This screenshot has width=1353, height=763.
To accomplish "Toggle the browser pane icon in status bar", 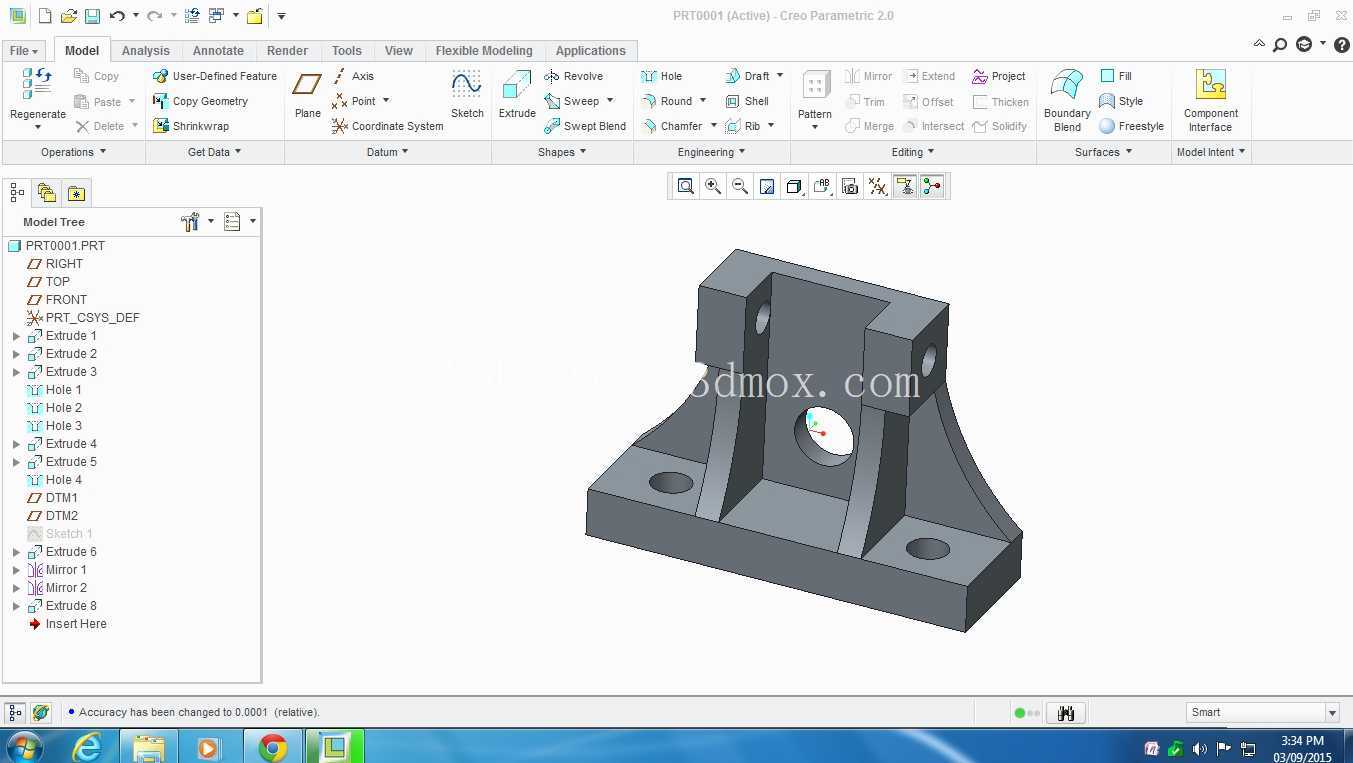I will [x=41, y=713].
